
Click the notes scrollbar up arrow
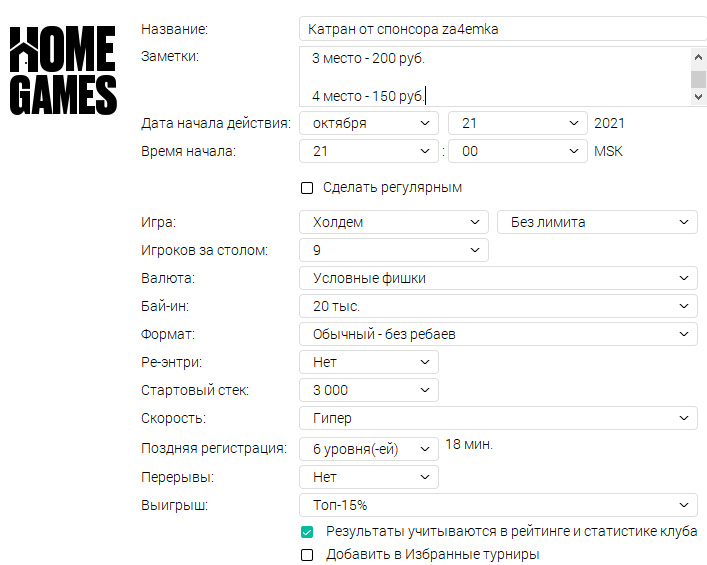(x=698, y=57)
